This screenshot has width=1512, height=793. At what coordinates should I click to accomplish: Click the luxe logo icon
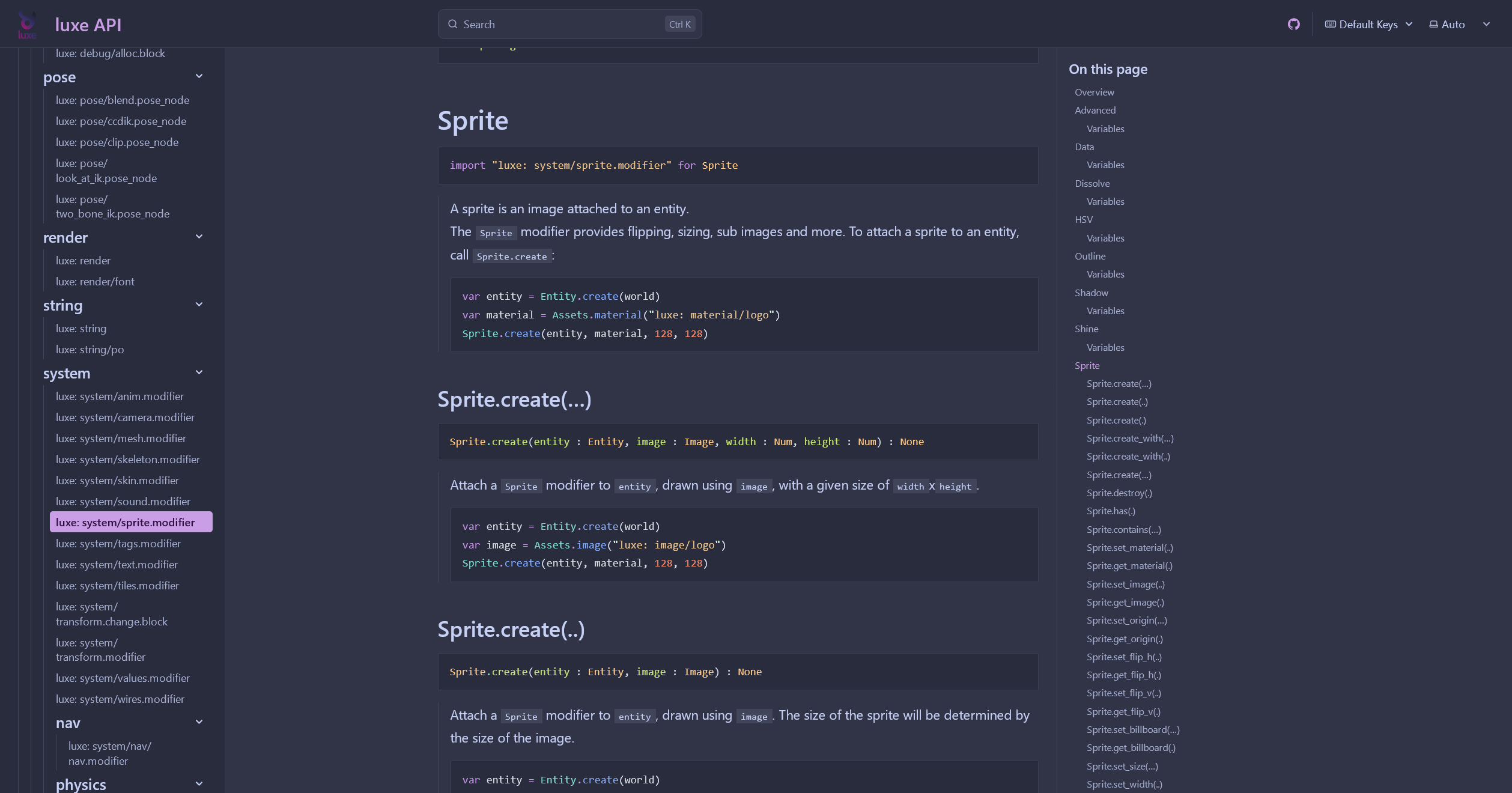[27, 24]
